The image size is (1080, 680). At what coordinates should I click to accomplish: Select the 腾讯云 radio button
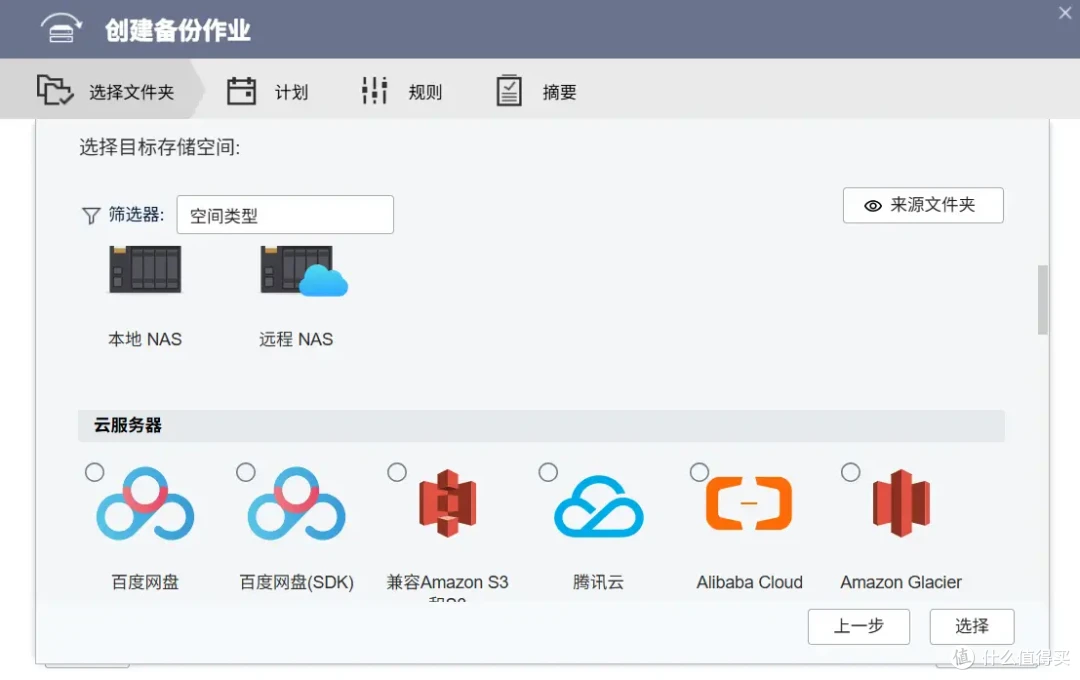point(548,472)
